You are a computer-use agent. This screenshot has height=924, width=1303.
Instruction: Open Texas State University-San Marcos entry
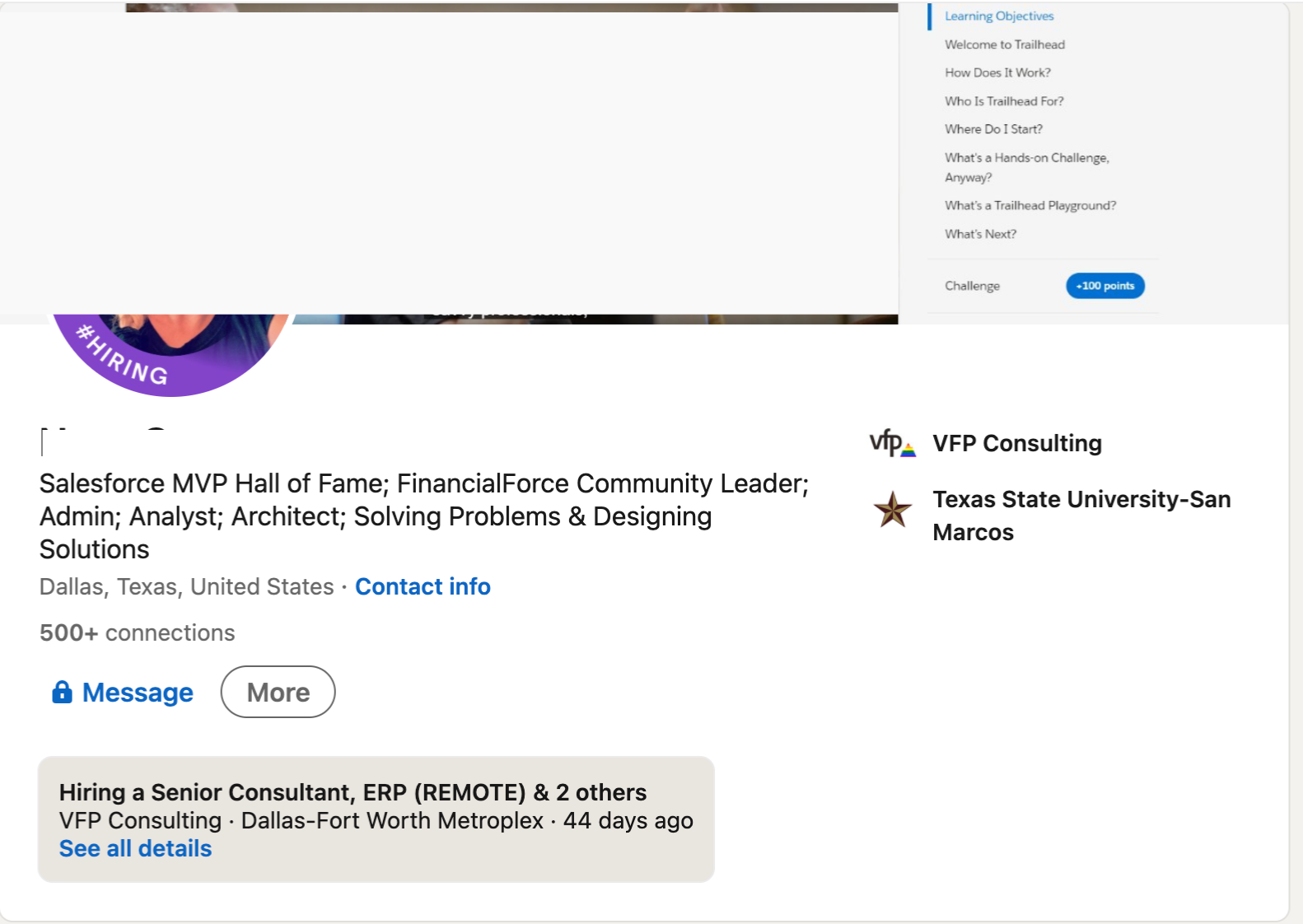click(1081, 515)
